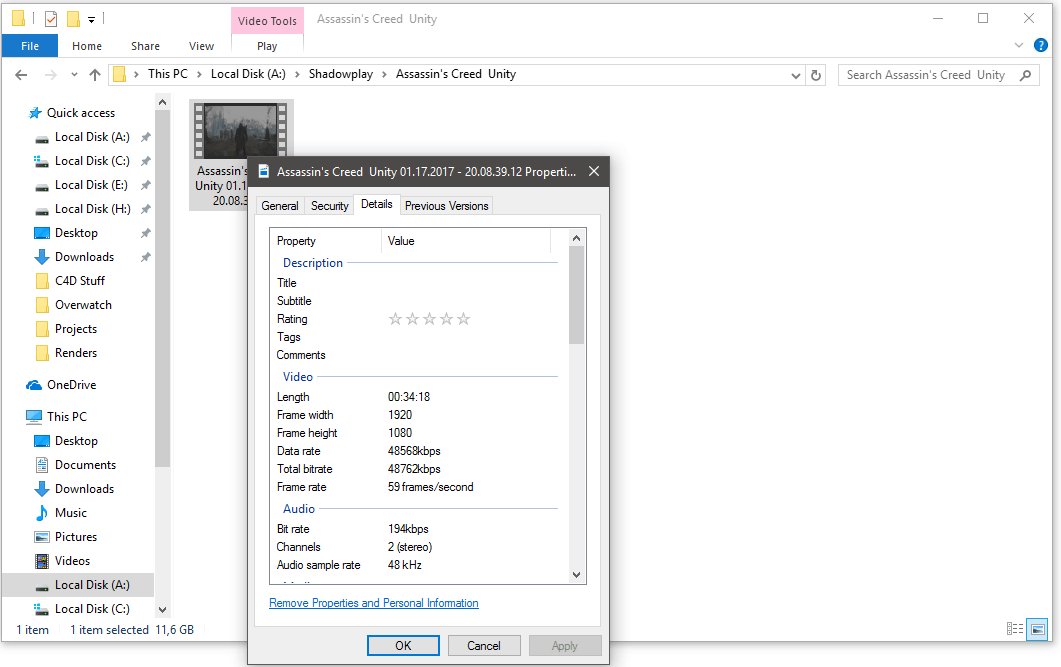Open Videos under This PC

72,561
